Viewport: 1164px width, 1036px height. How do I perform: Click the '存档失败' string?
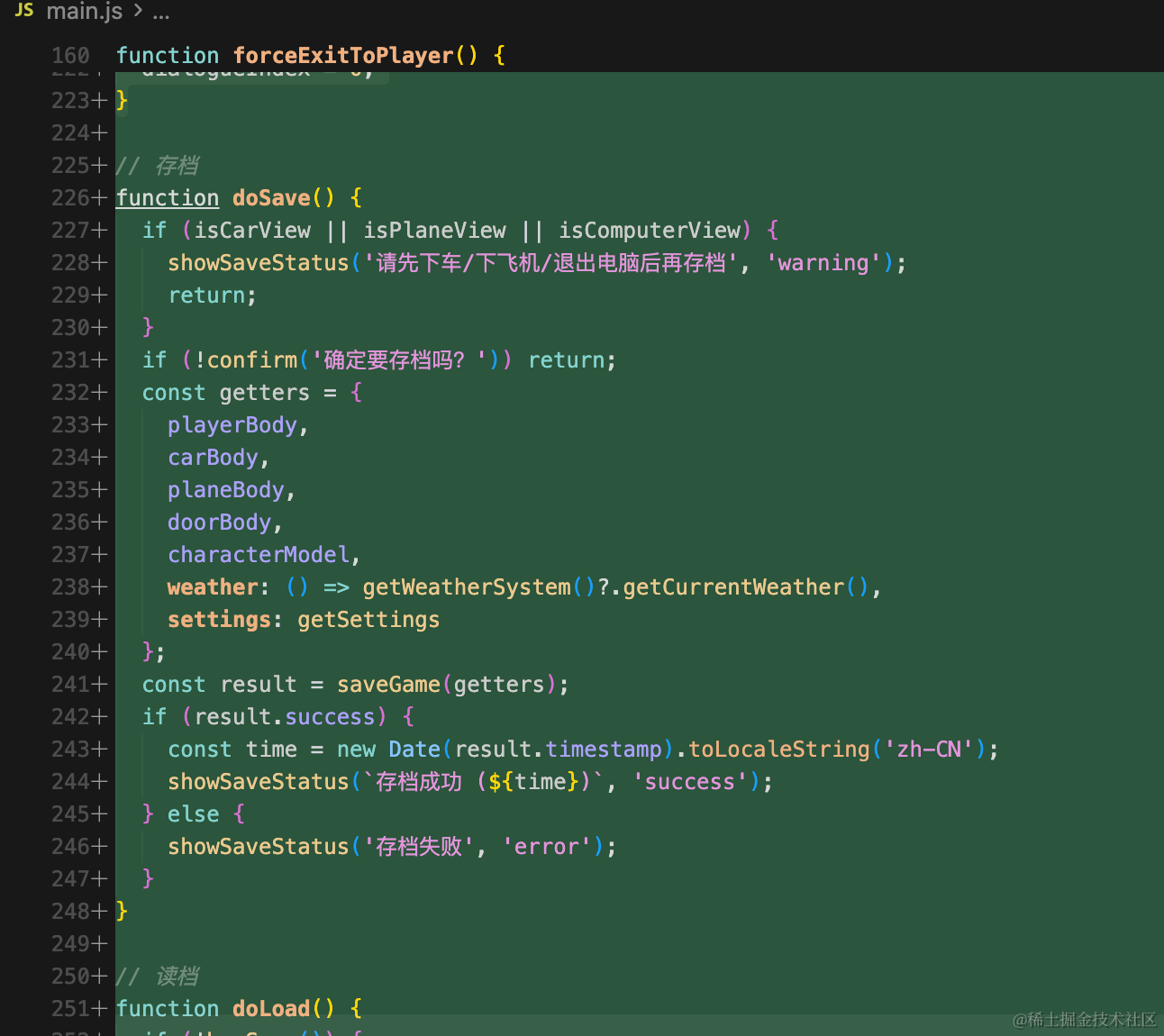(x=419, y=846)
